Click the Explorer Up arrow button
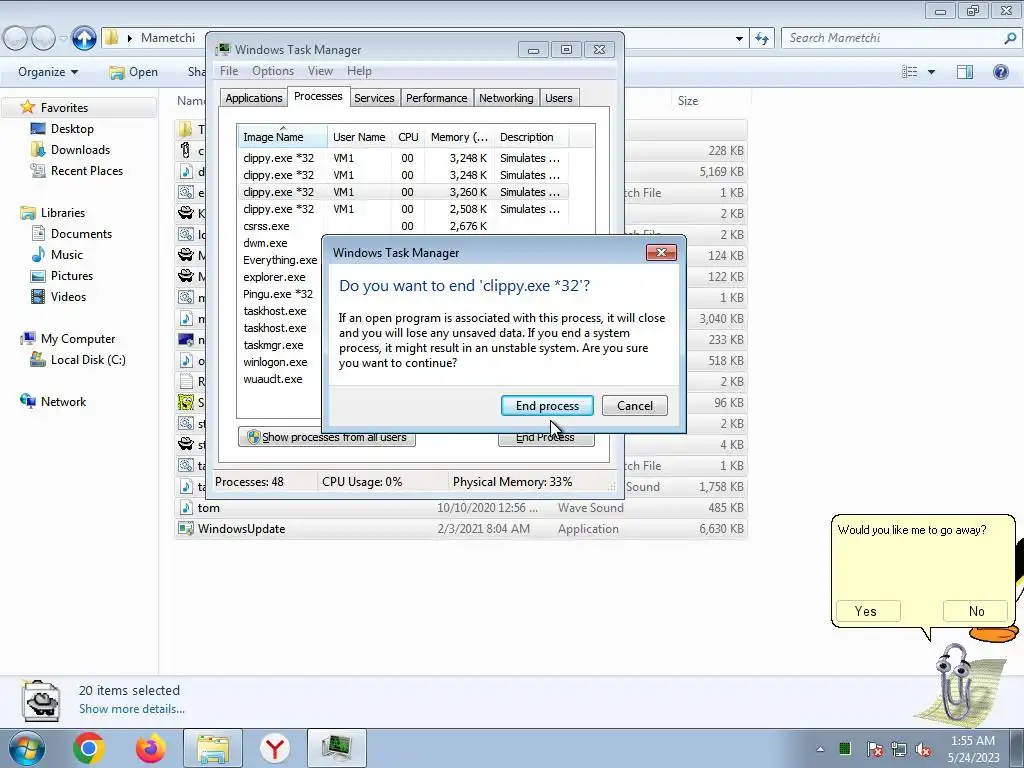 (x=84, y=38)
